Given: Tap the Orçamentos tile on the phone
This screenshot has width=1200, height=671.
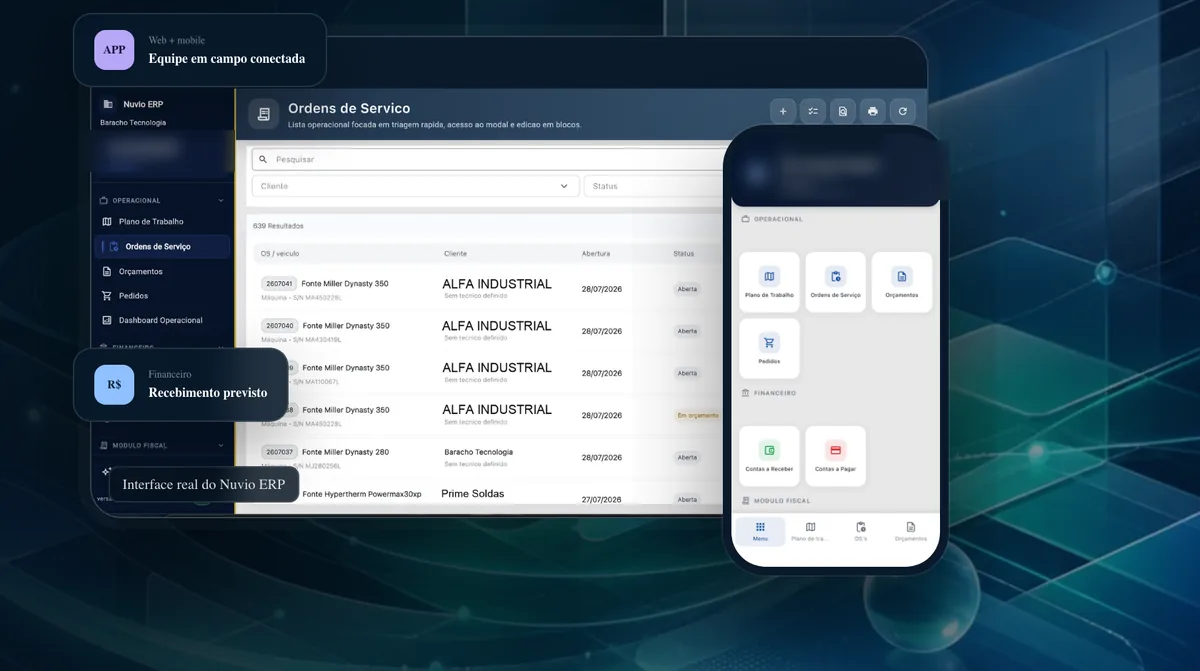Looking at the screenshot, I should (x=902, y=282).
